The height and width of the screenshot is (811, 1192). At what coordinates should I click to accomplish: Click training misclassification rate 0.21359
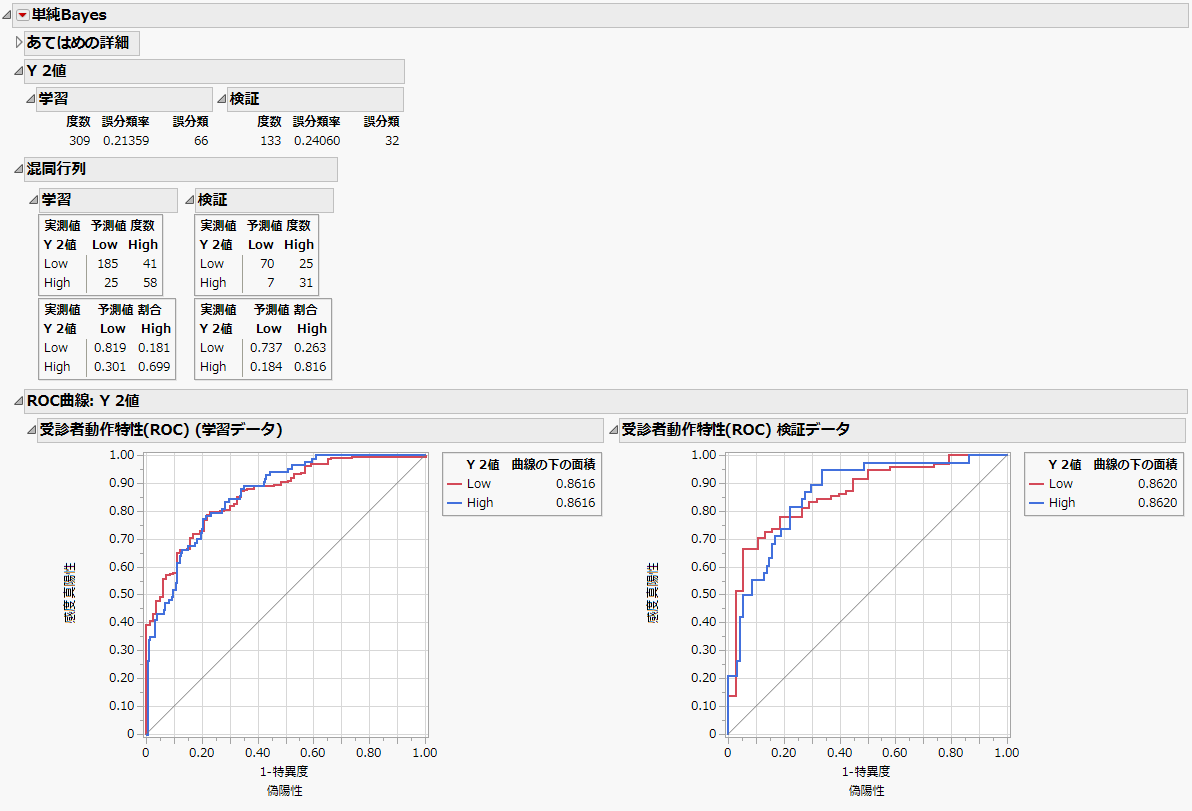tap(126, 141)
